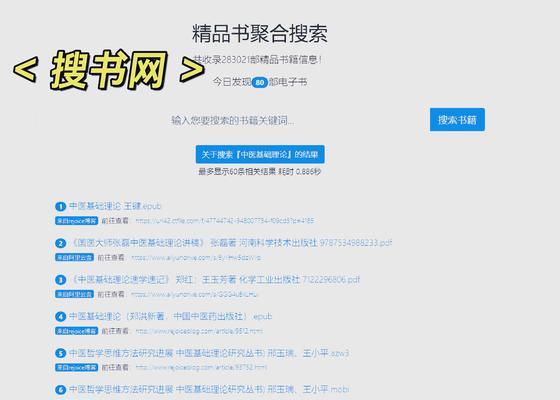Focus the book keyword search input field
Screen dimensions: 560x400
(x=232, y=120)
